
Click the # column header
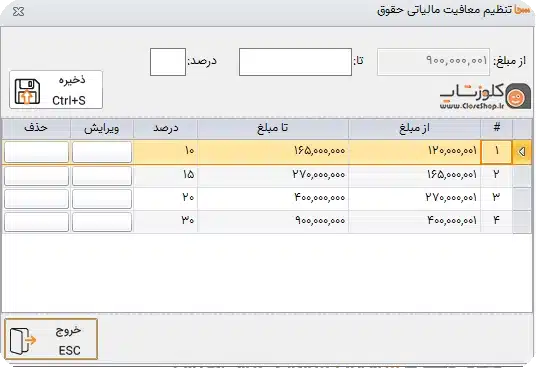(x=497, y=128)
